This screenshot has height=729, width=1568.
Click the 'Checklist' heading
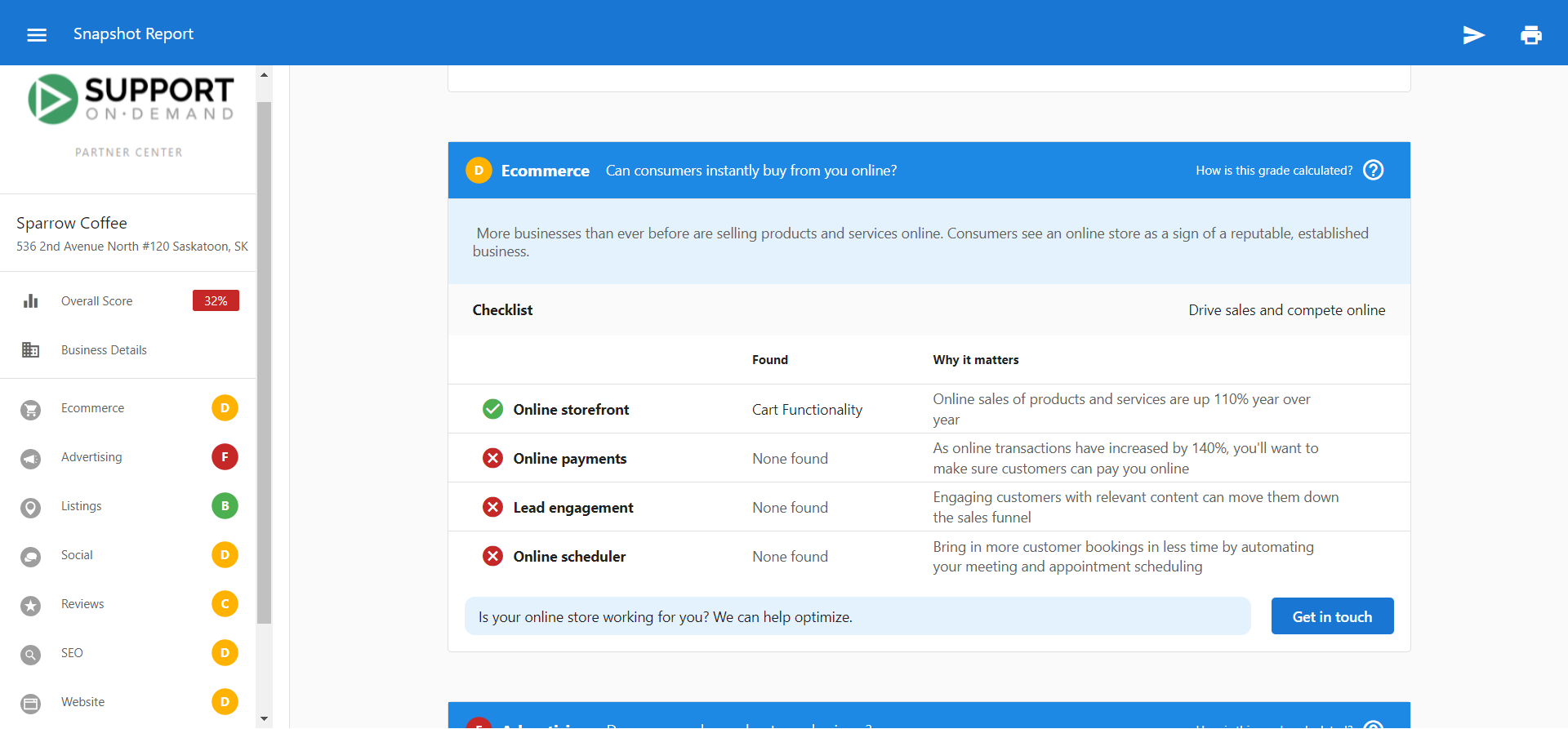click(502, 310)
